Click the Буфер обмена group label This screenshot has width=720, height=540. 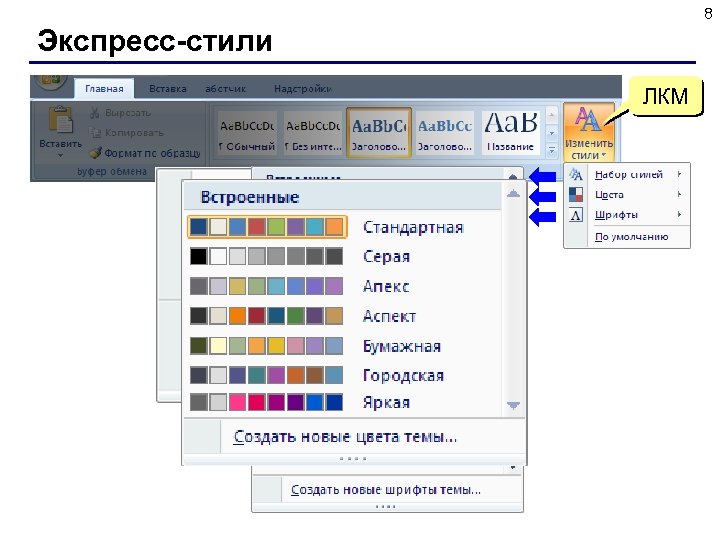112,172
